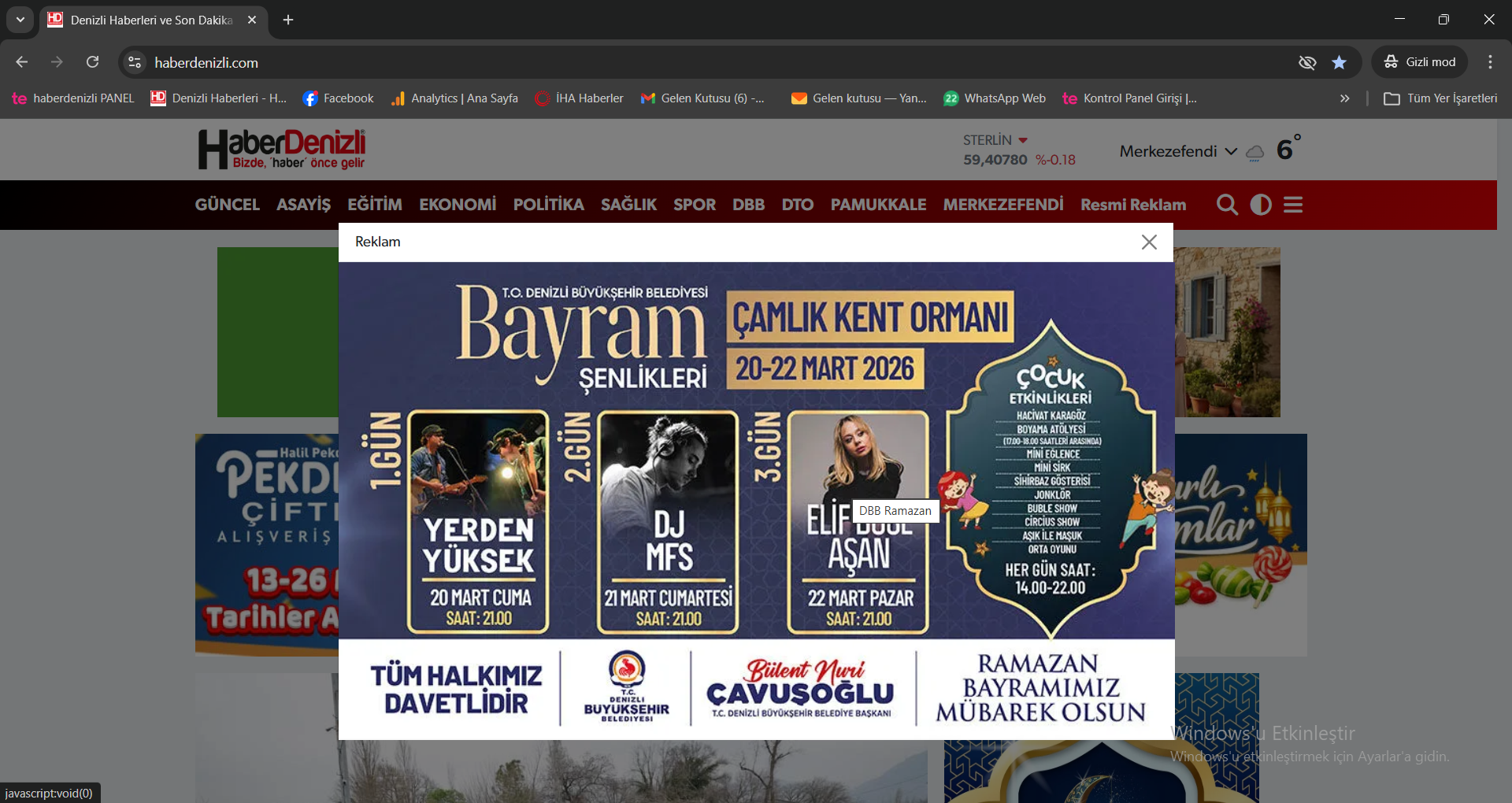
Task: Select the SPOR menu category
Action: tap(694, 205)
